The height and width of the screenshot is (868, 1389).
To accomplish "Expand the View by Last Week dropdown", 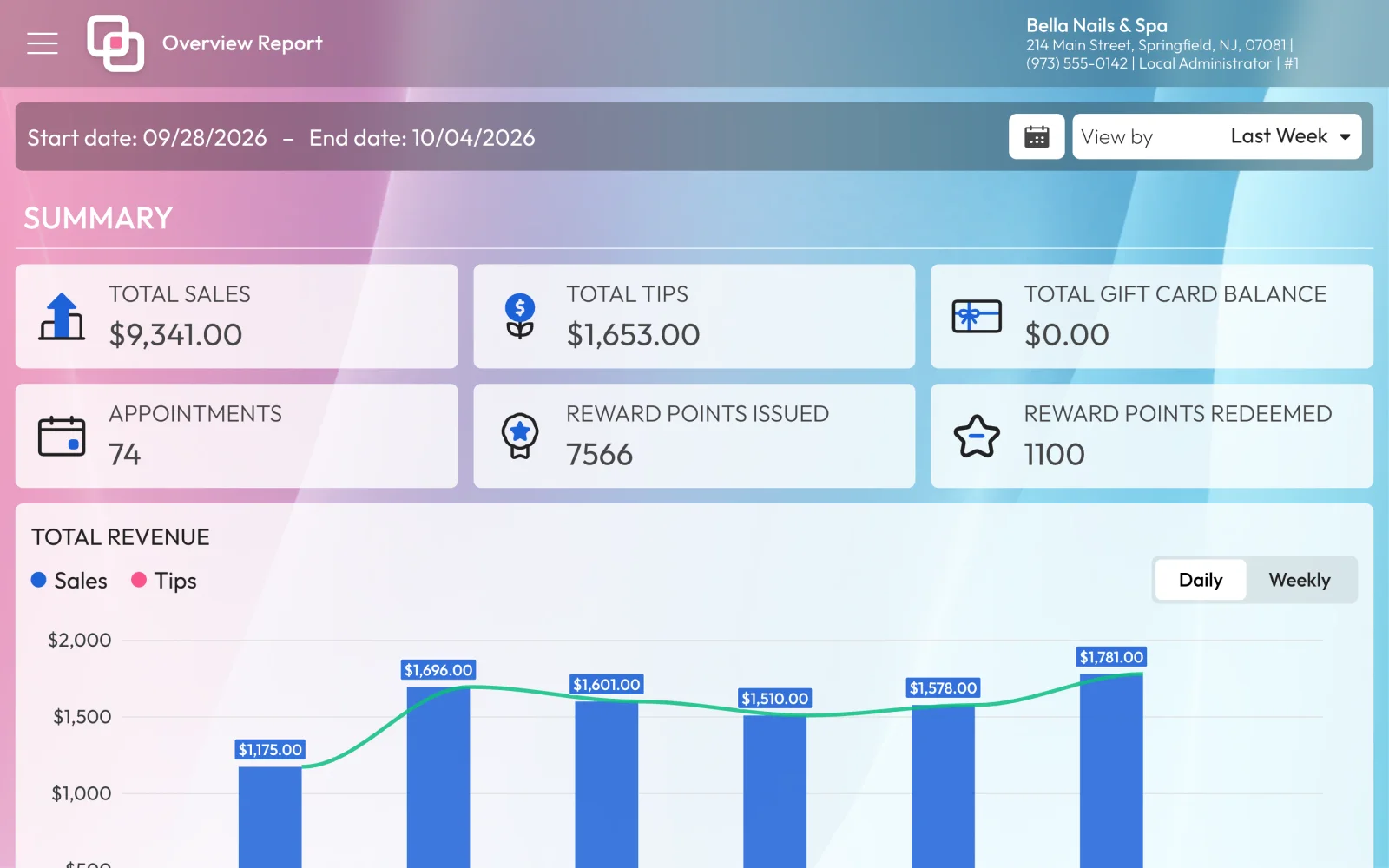I will 1216,137.
